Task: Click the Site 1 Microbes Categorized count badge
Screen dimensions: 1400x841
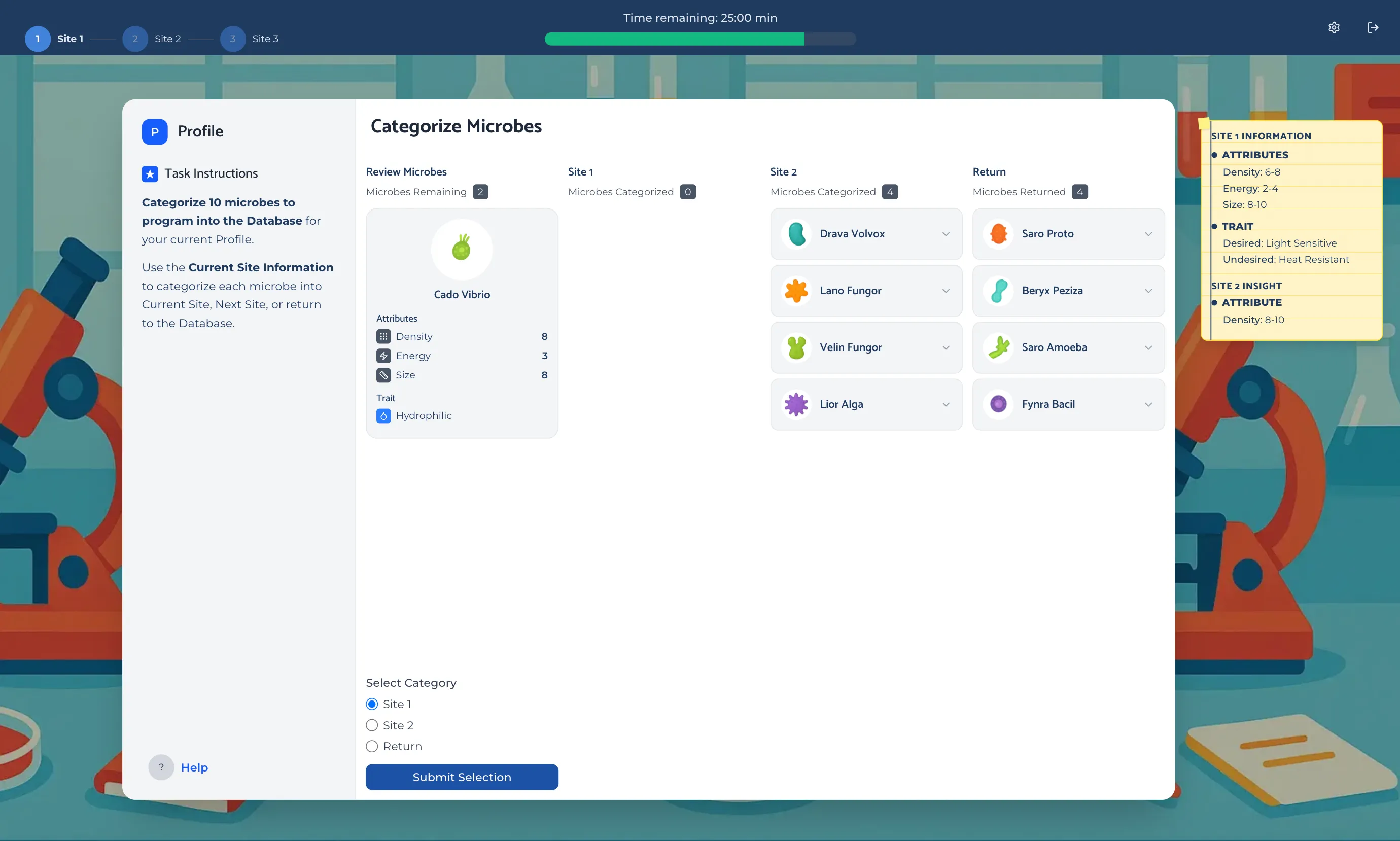Action: (688, 192)
